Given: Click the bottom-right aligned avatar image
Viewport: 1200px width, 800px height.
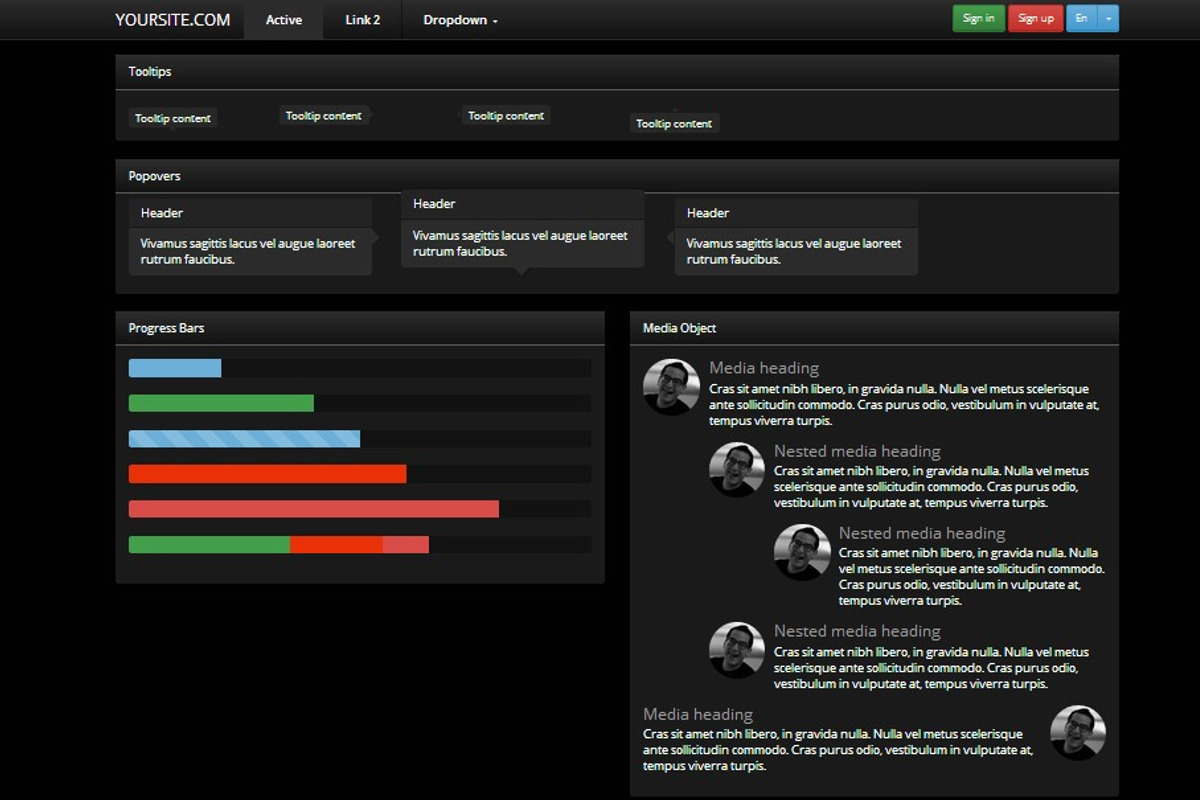Looking at the screenshot, I should coord(1078,733).
